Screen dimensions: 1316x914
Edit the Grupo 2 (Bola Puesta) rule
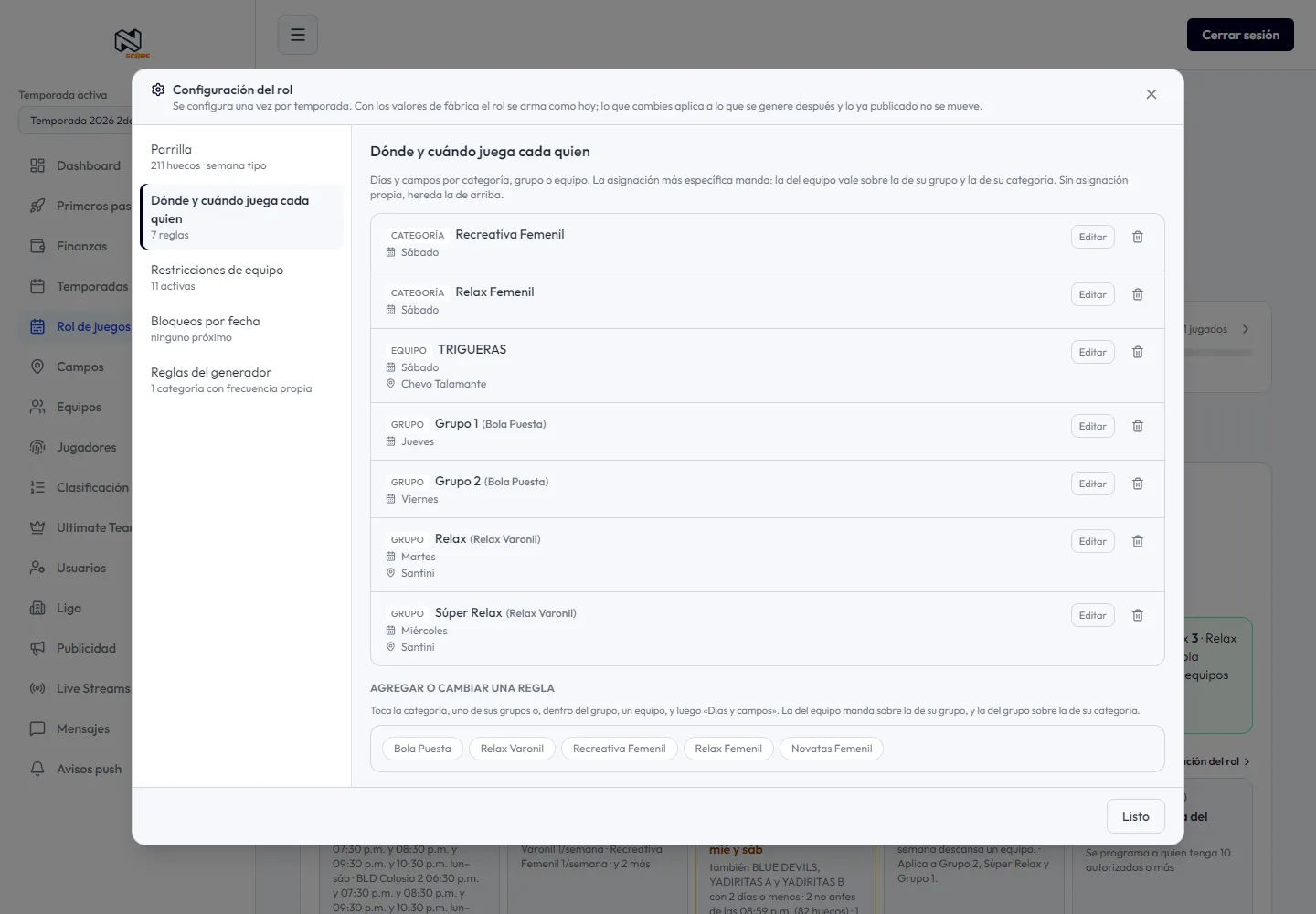coord(1093,484)
